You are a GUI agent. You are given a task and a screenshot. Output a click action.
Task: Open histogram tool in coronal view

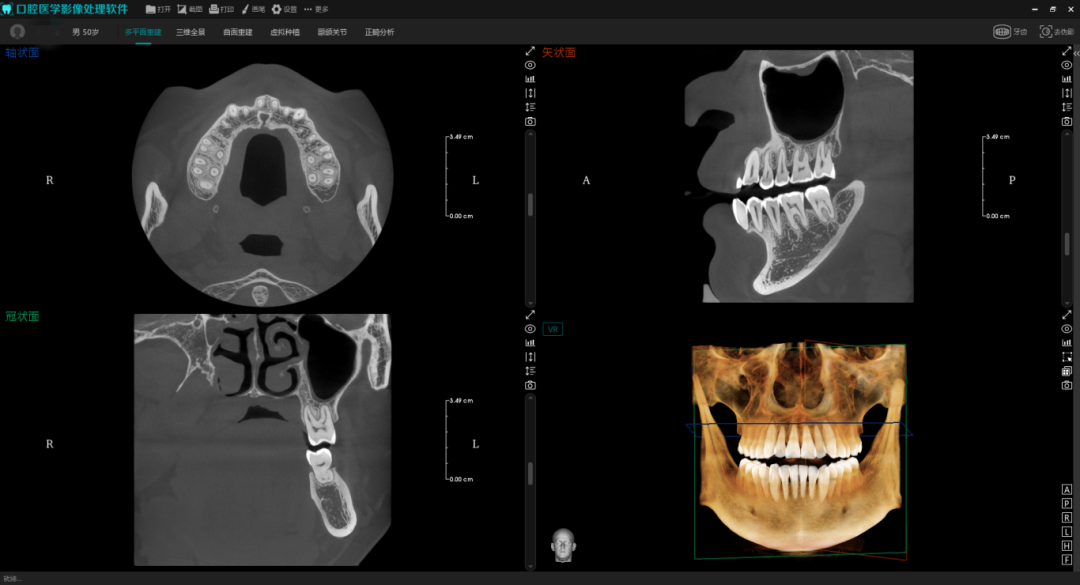tap(530, 343)
